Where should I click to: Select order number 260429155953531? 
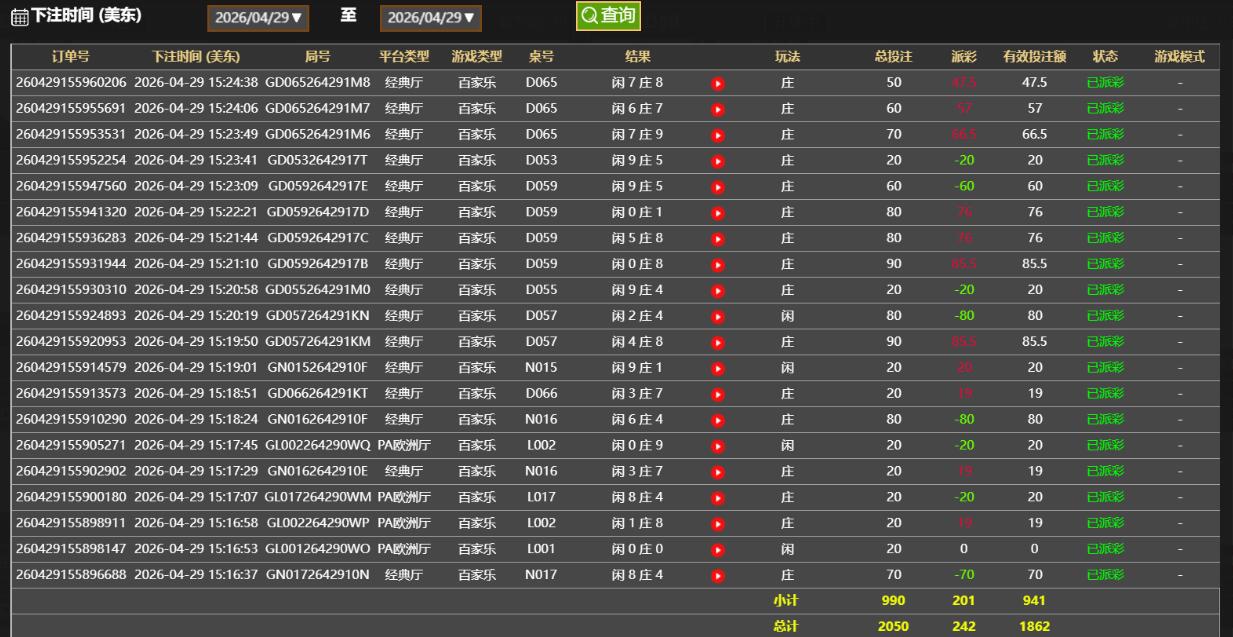[71, 135]
